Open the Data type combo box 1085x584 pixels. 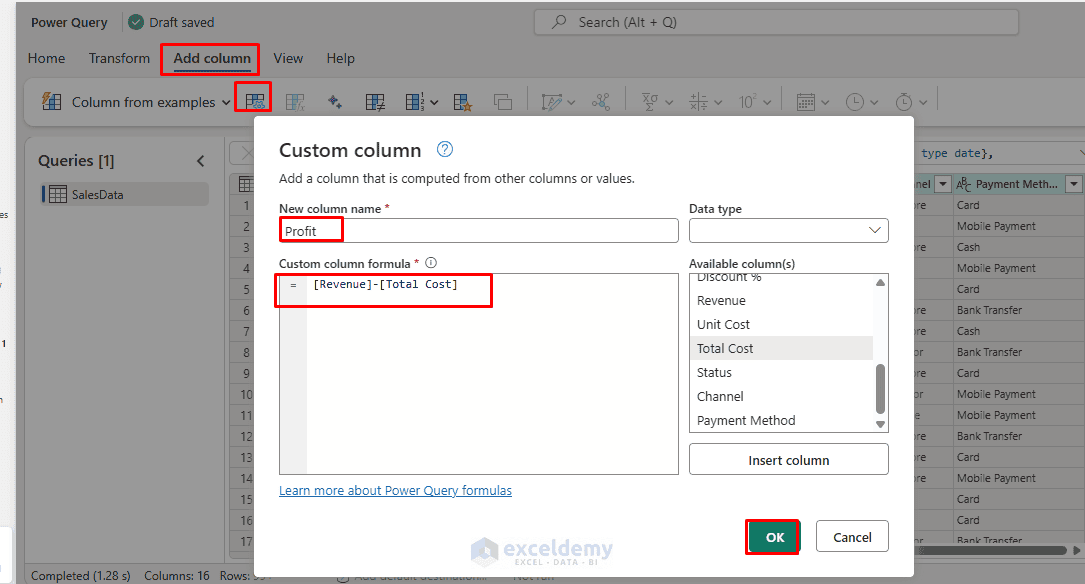point(789,230)
